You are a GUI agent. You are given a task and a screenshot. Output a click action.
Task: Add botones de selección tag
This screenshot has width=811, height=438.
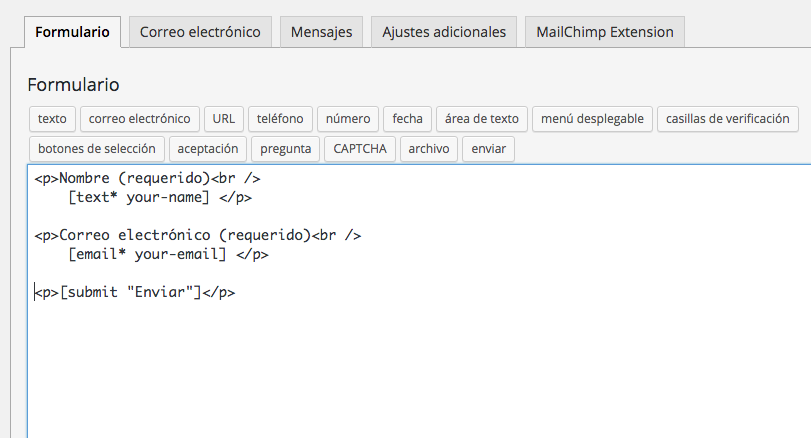[x=97, y=149]
